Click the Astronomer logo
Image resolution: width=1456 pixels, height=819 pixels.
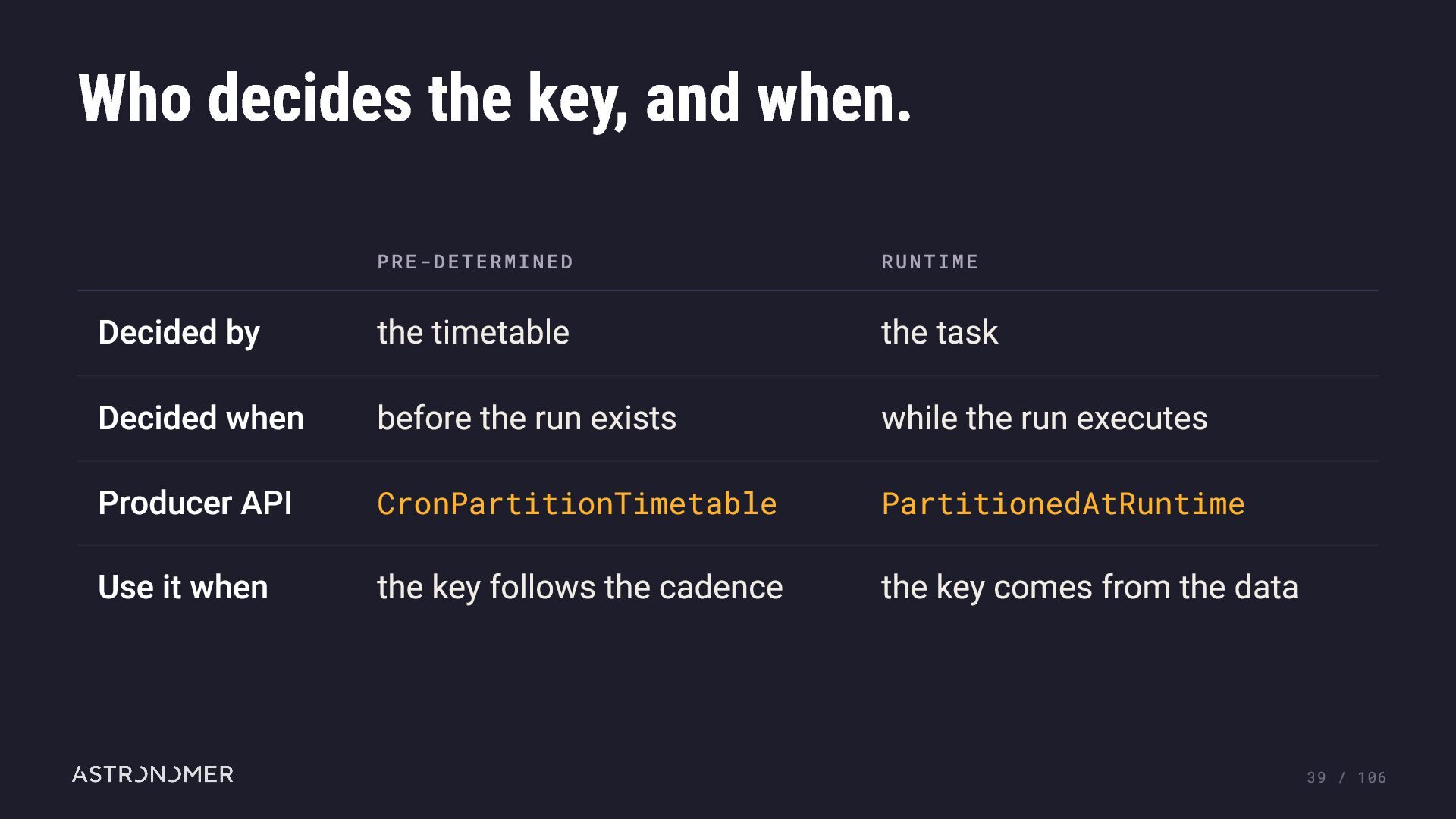(152, 774)
